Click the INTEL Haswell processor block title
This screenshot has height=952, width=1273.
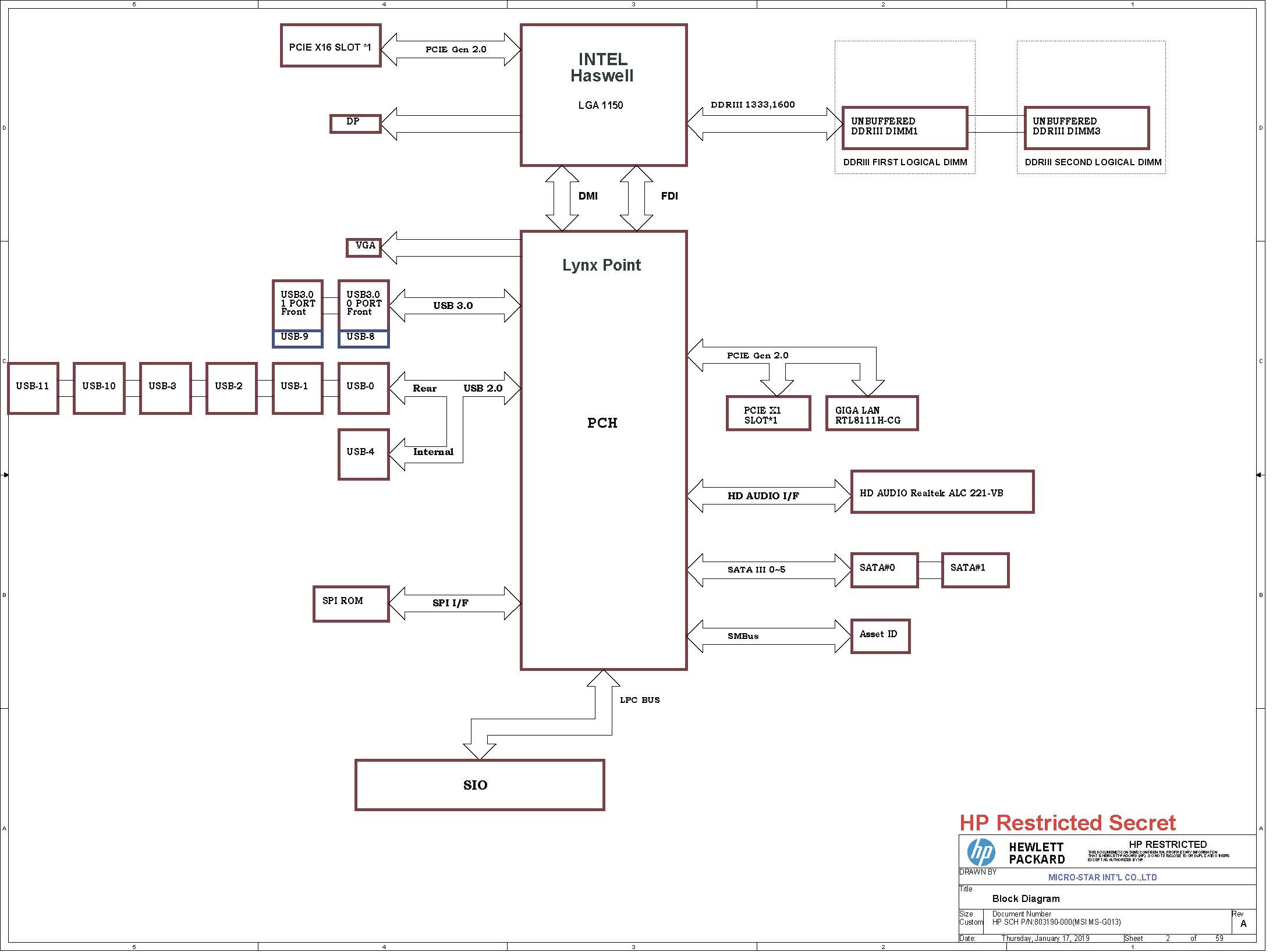pos(602,68)
